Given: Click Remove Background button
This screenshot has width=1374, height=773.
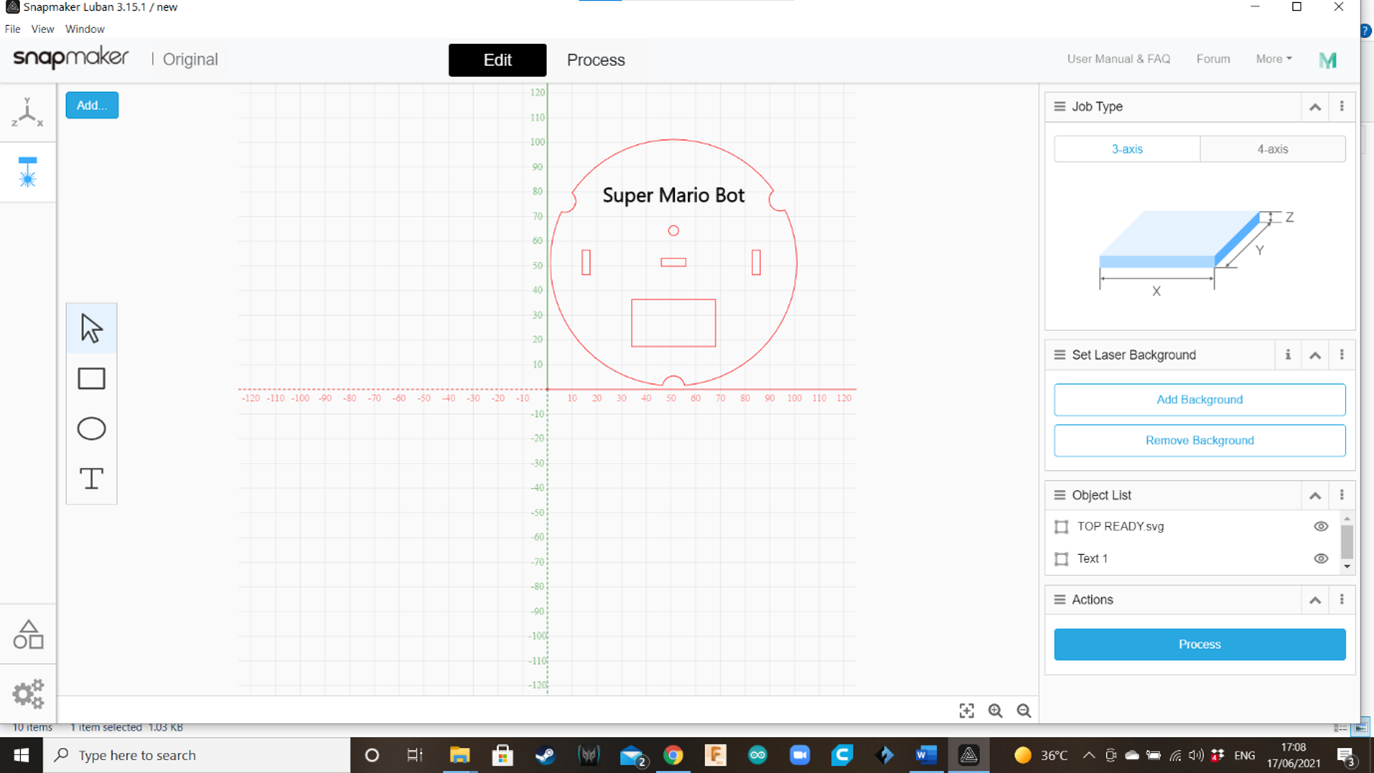Looking at the screenshot, I should (x=1199, y=441).
